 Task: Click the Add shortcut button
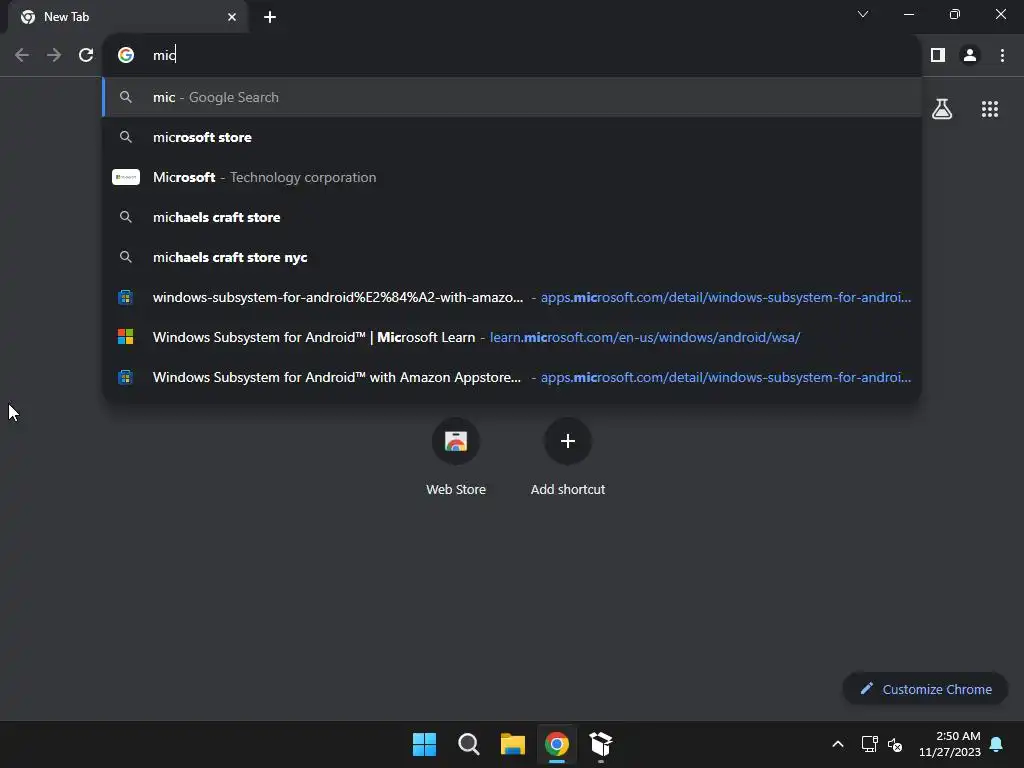568,457
